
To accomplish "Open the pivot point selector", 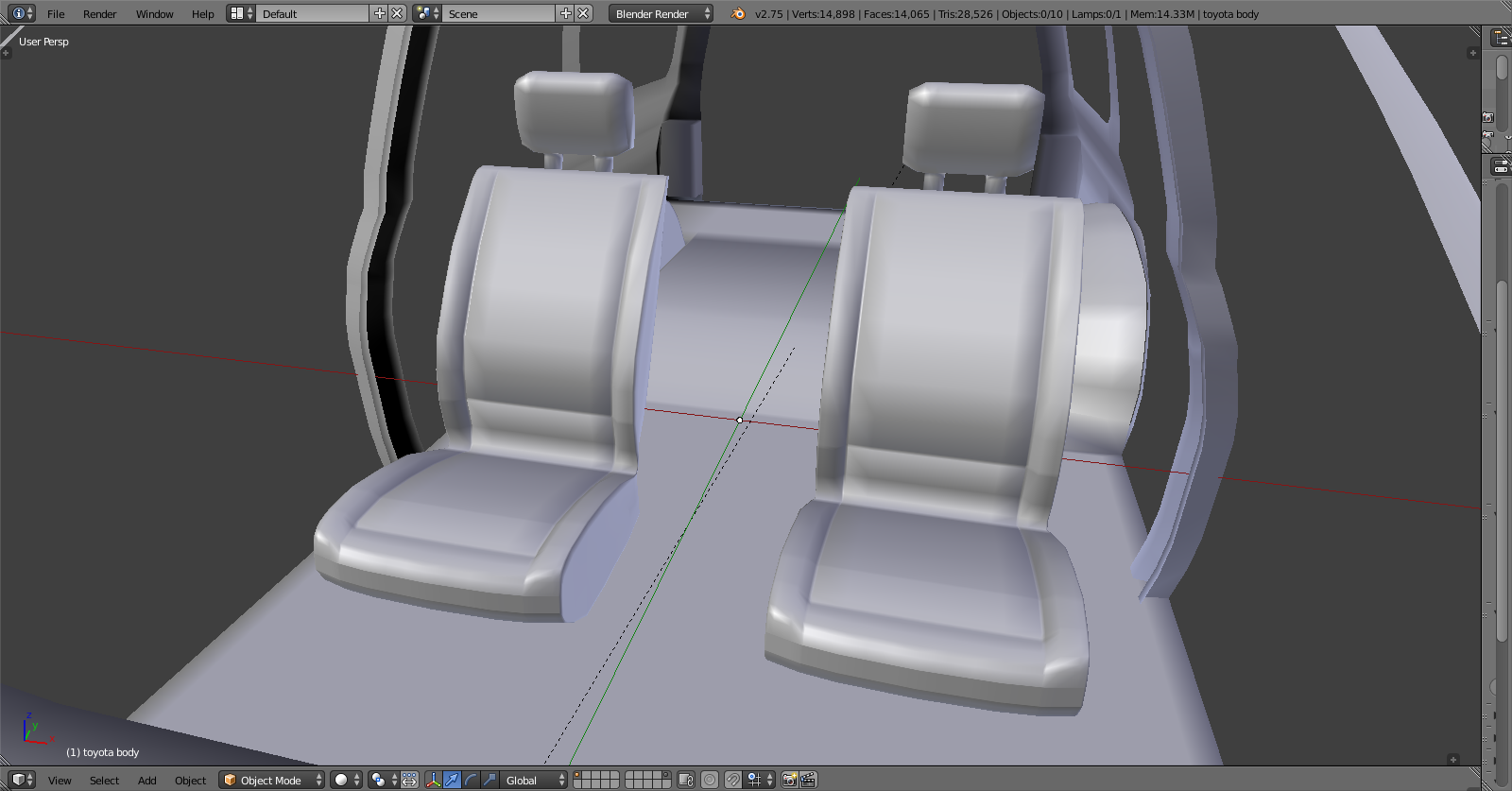I will tap(384, 780).
